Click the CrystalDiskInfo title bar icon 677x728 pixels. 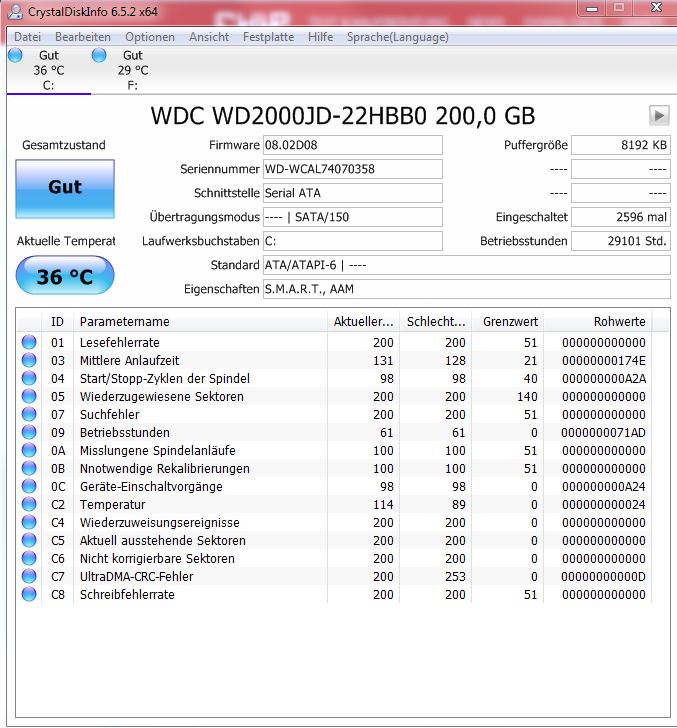pyautogui.click(x=15, y=11)
